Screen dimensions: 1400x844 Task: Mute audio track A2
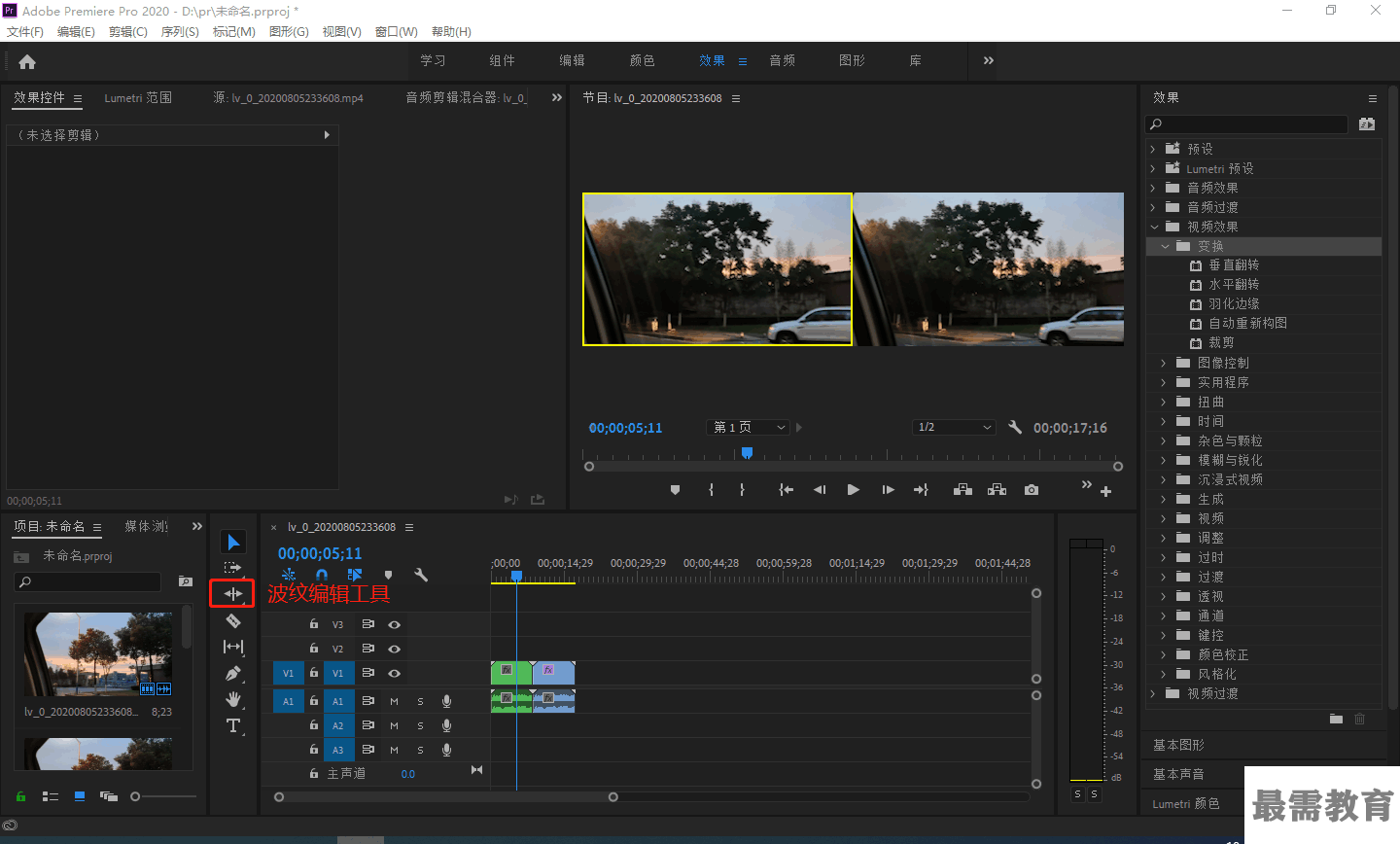coord(394,725)
